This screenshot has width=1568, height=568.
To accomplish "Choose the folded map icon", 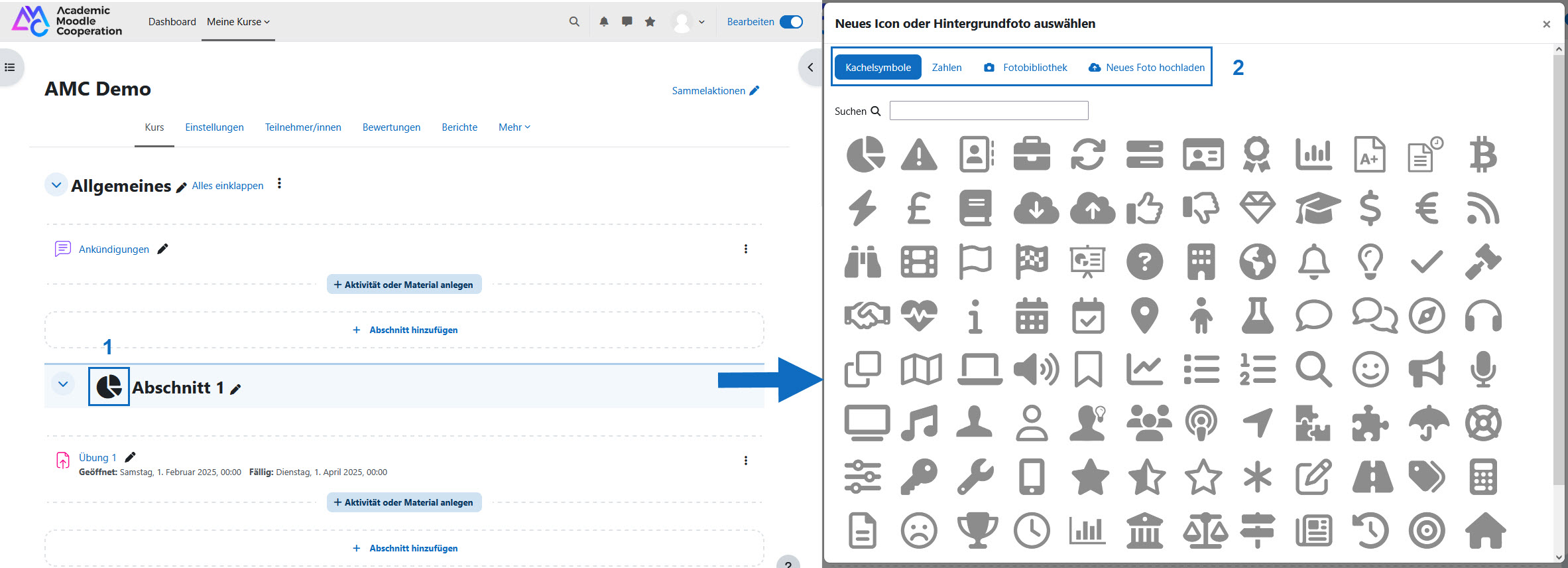I will click(x=922, y=370).
